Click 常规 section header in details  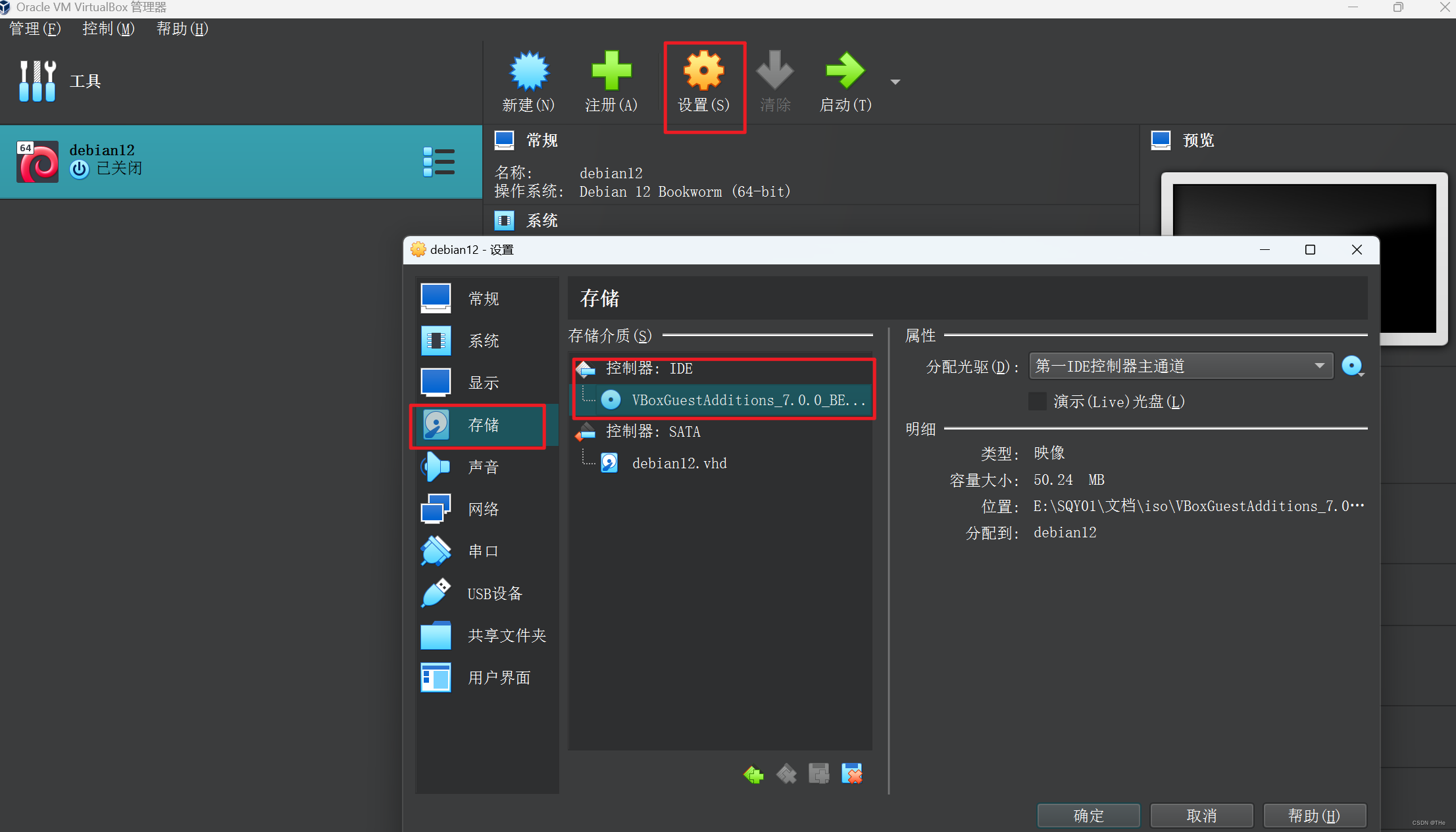click(x=542, y=140)
